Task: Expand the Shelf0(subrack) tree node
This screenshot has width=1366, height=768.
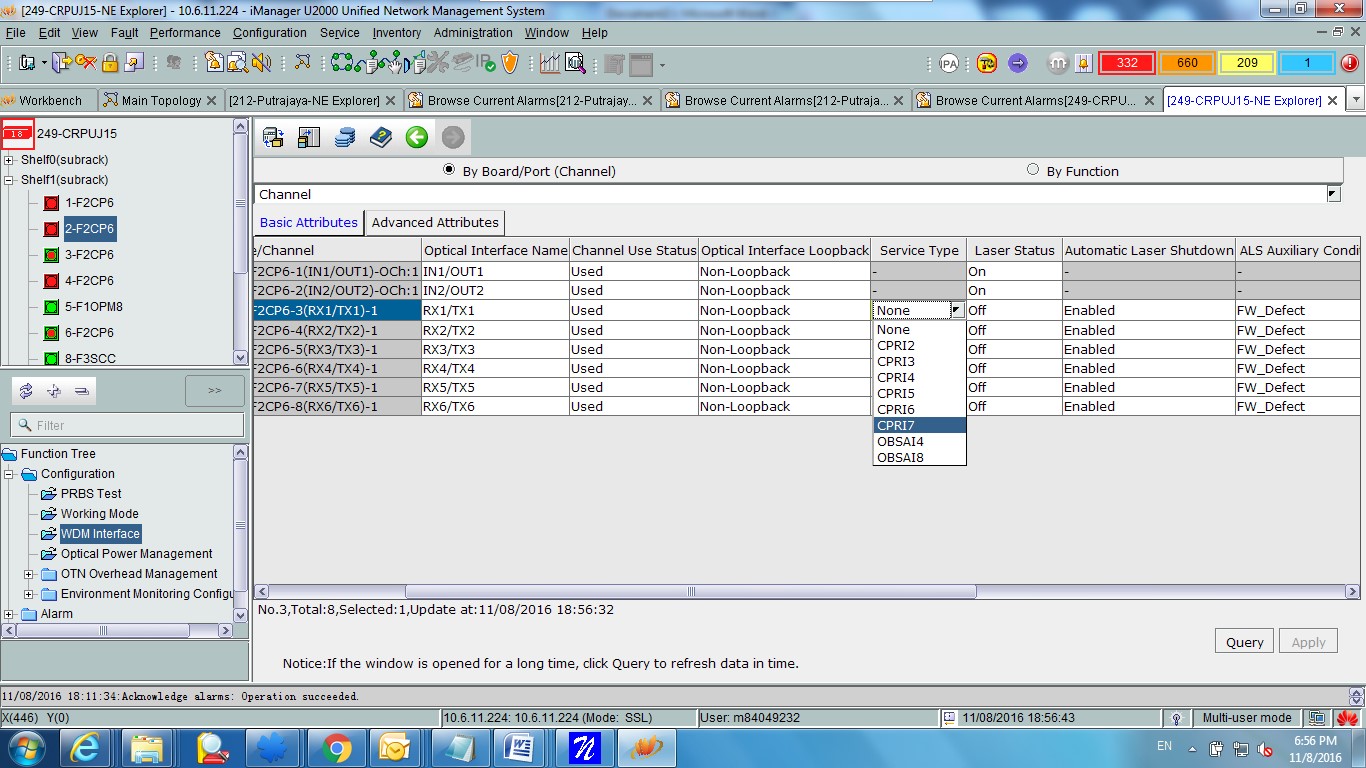Action: 10,160
